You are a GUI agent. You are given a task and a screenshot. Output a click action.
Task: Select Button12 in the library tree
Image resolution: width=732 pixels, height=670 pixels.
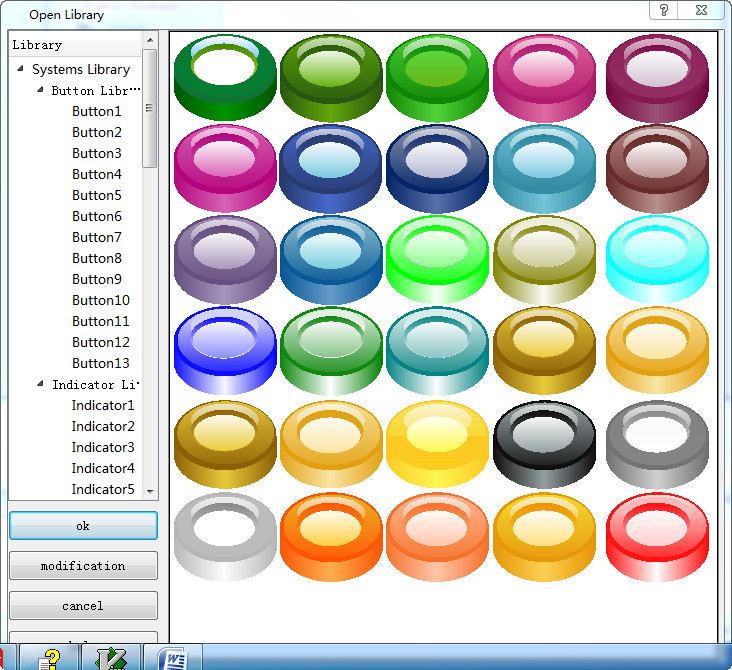(x=101, y=342)
